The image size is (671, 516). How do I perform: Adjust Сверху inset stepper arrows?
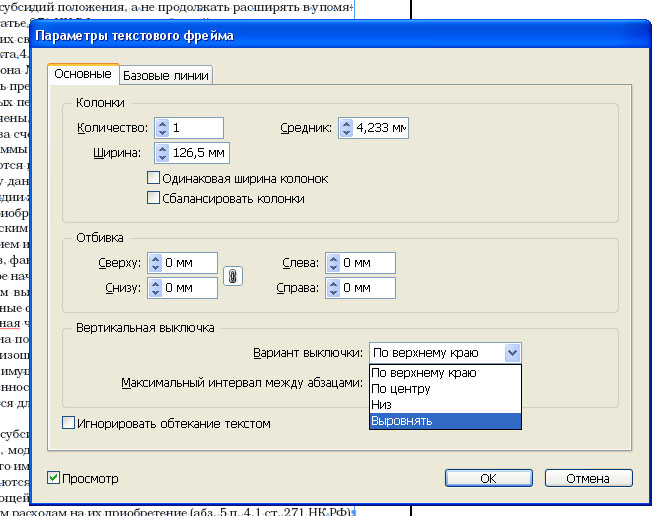click(155, 263)
